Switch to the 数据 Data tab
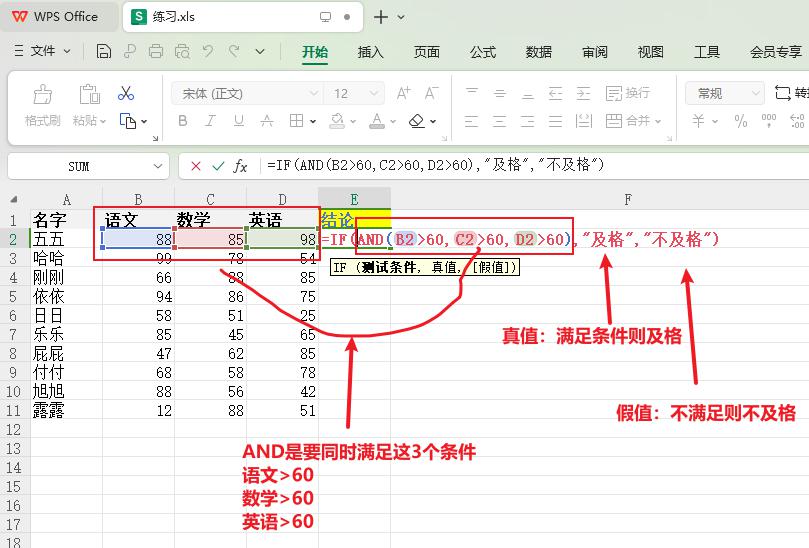Viewport: 809px width, 548px height. point(539,52)
